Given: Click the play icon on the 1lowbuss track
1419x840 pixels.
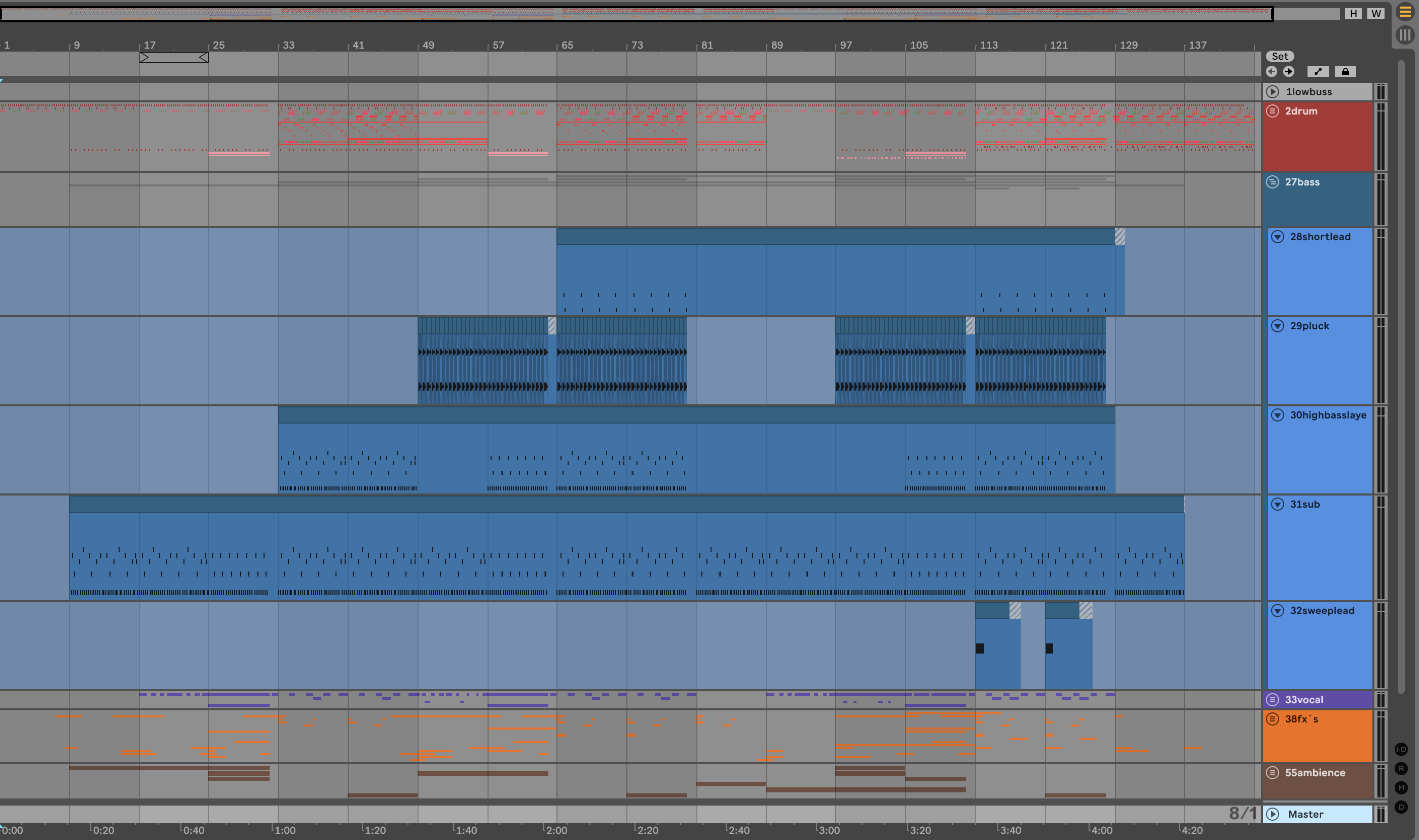Looking at the screenshot, I should (1273, 92).
